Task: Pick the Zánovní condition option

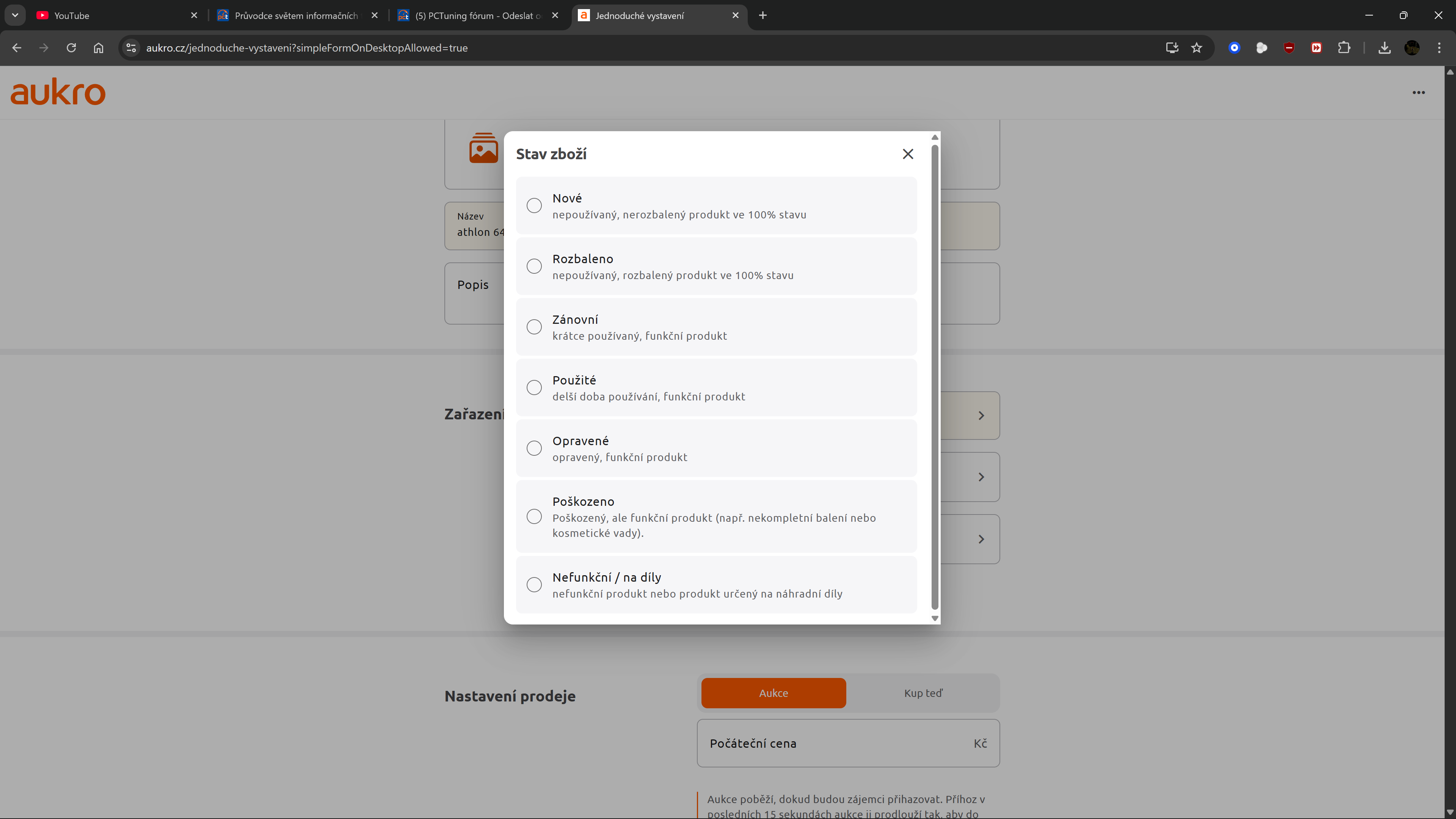Action: coord(533,327)
